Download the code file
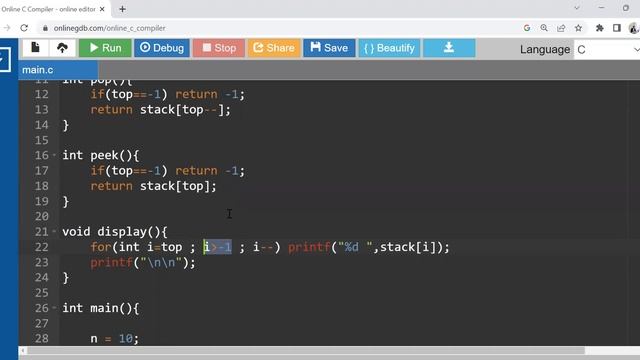 point(449,48)
